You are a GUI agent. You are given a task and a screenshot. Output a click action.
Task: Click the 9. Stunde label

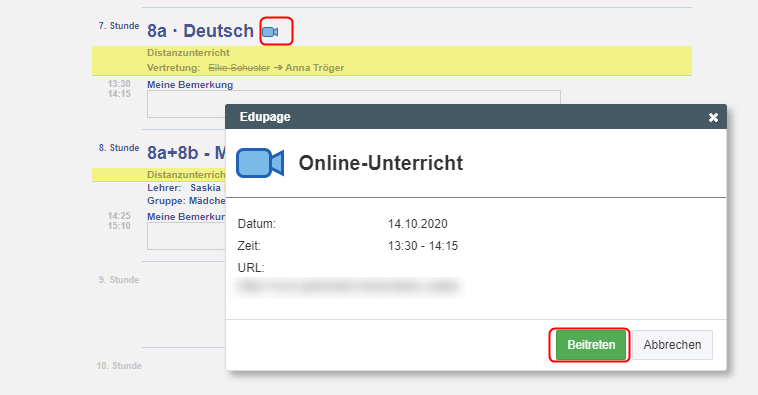[119, 279]
